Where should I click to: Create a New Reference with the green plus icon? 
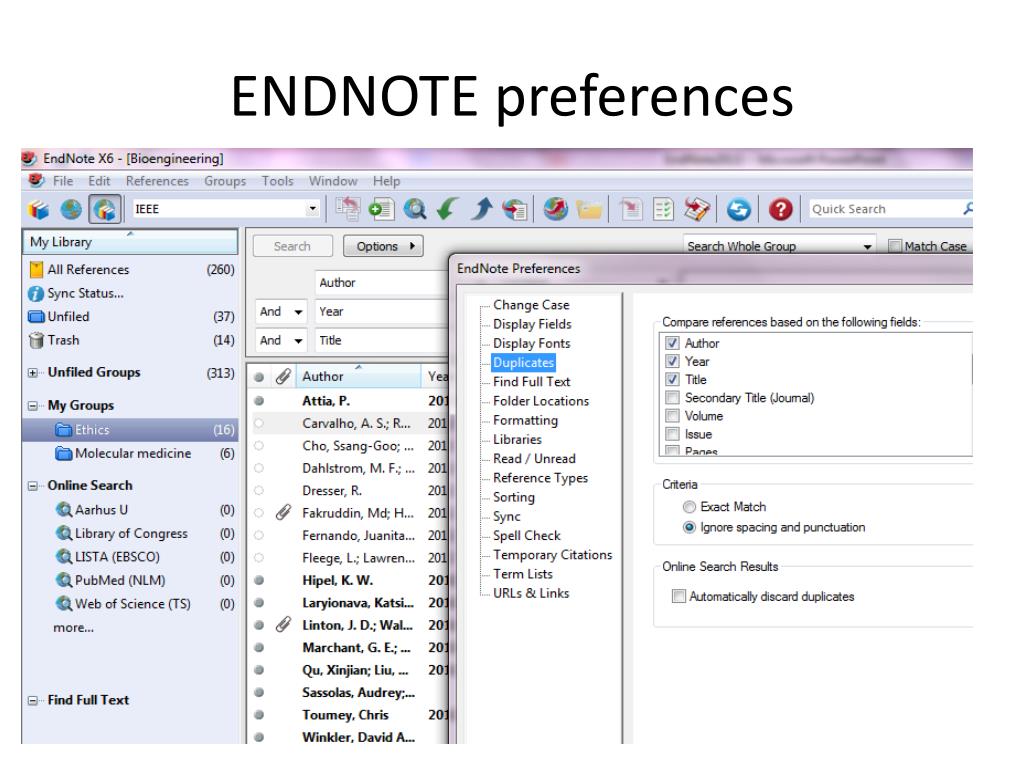click(x=381, y=209)
